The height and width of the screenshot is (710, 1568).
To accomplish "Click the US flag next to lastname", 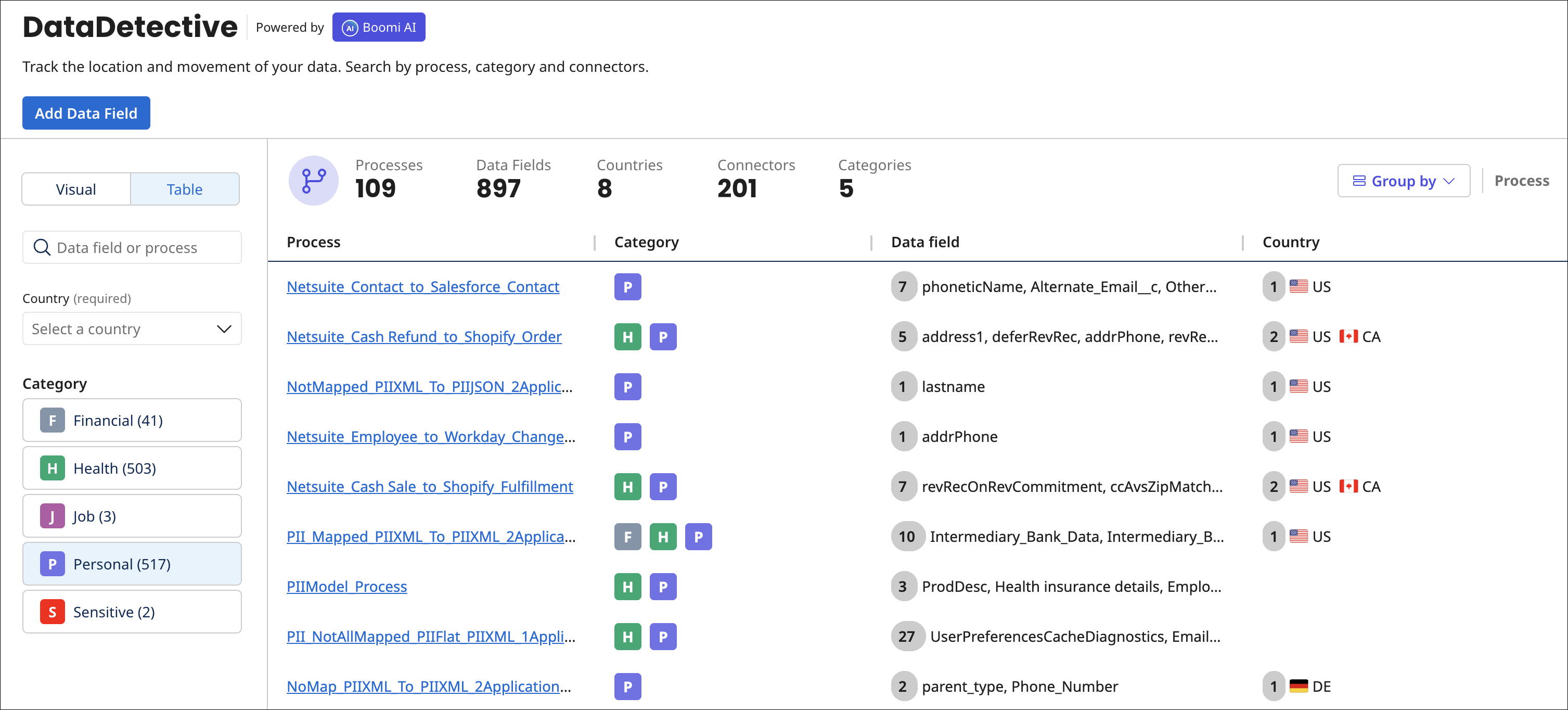I will pos(1299,386).
